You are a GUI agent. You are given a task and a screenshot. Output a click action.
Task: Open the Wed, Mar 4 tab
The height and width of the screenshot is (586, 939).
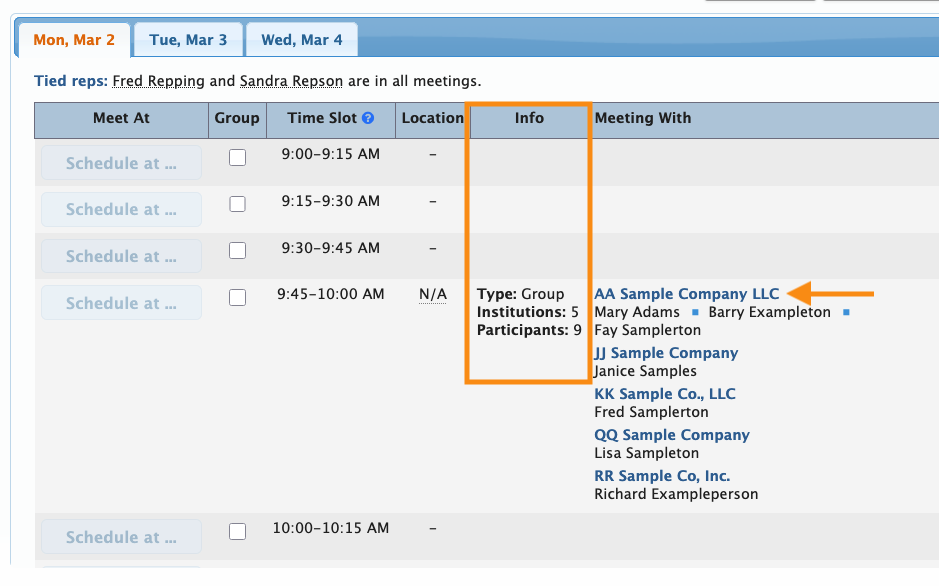pos(301,40)
